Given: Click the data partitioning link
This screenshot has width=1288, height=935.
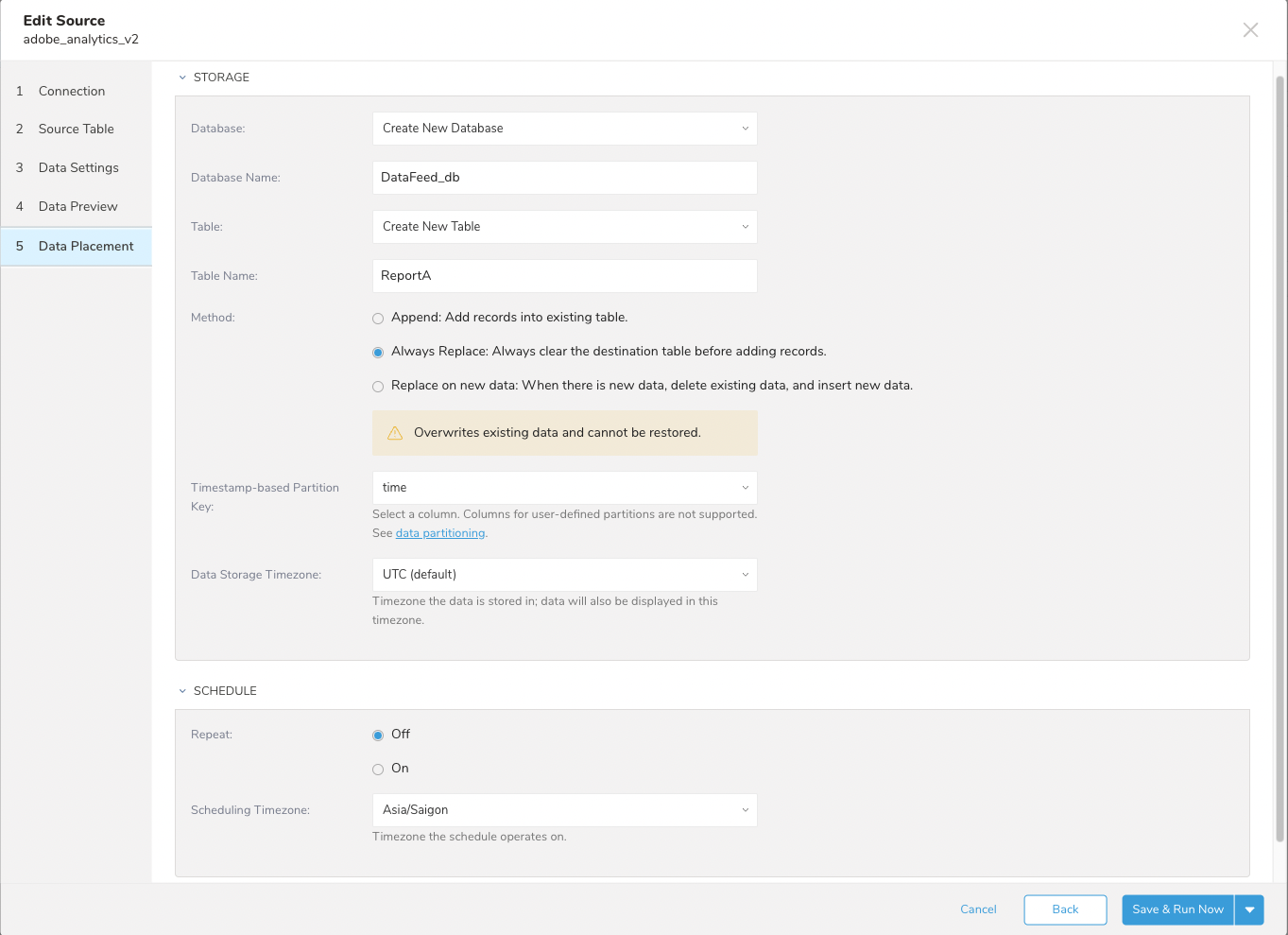Looking at the screenshot, I should pos(439,533).
